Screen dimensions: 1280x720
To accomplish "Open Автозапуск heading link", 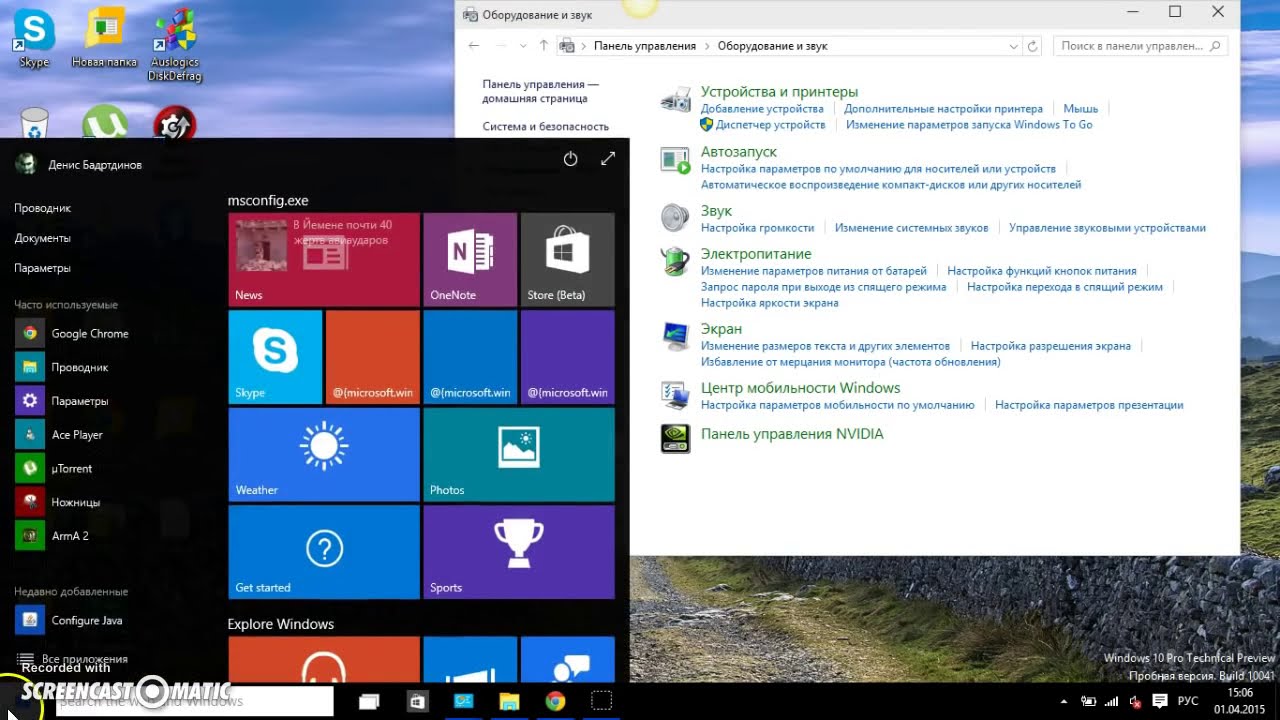I will [738, 152].
